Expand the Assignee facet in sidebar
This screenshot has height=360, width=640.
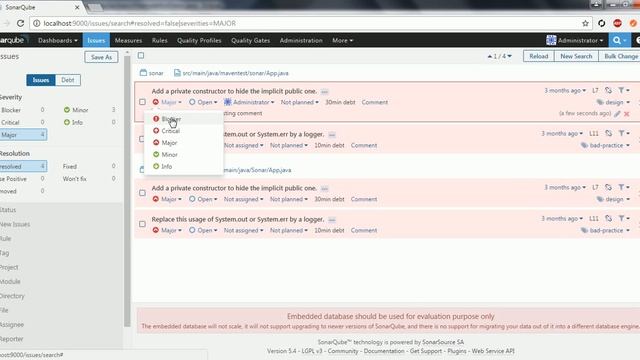(x=12, y=324)
